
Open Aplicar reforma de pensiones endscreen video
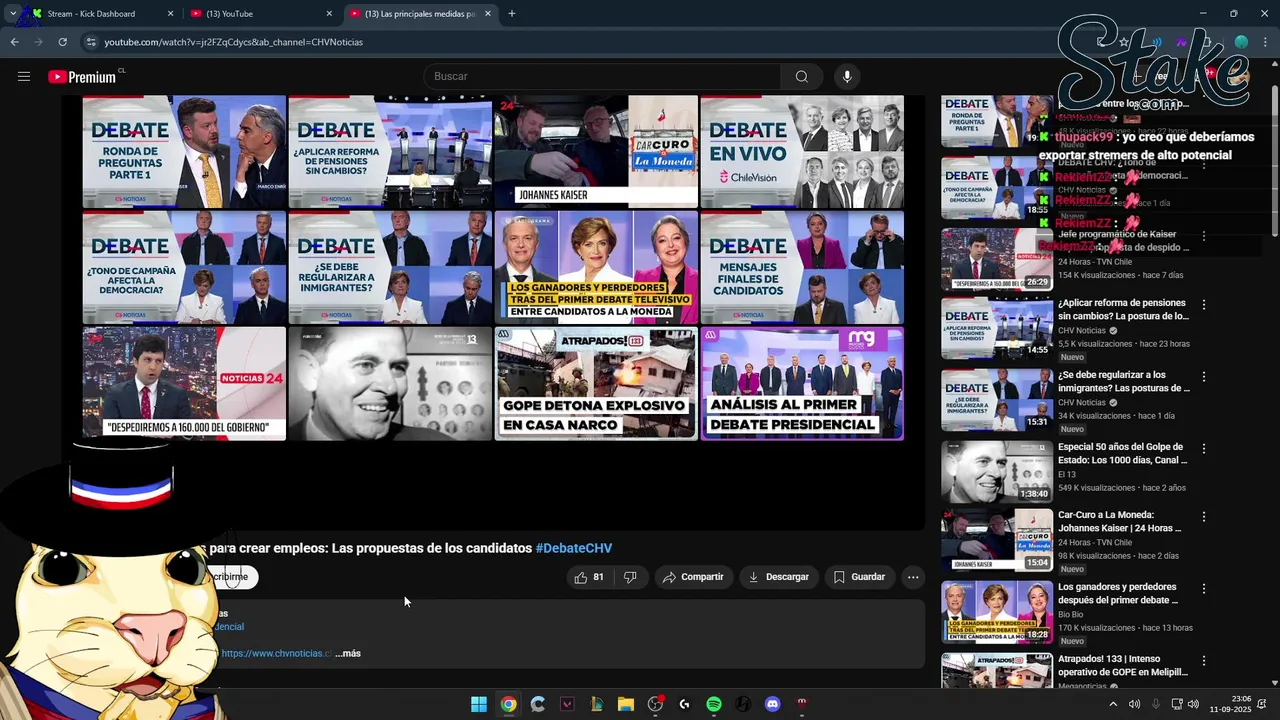click(390, 151)
